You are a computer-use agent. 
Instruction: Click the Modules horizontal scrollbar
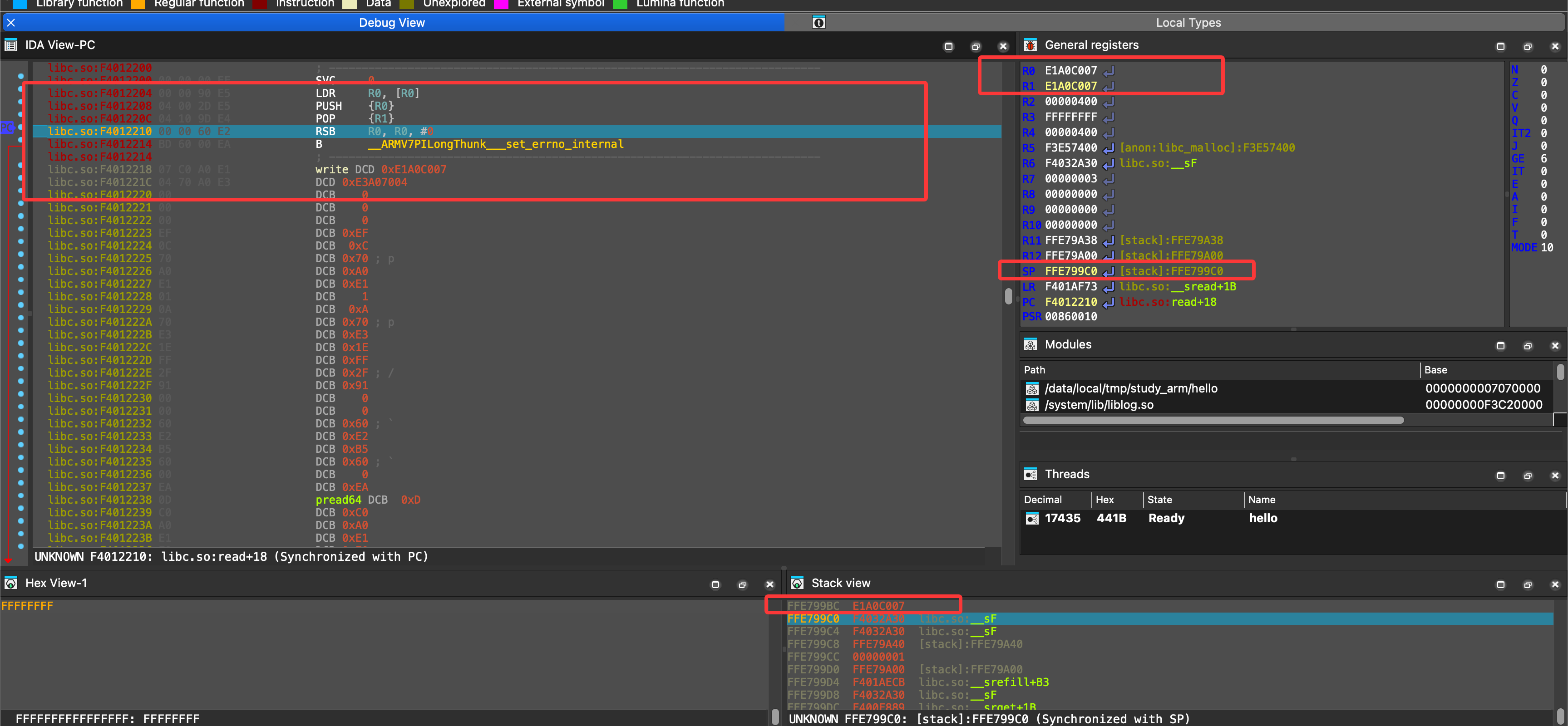[x=1213, y=420]
